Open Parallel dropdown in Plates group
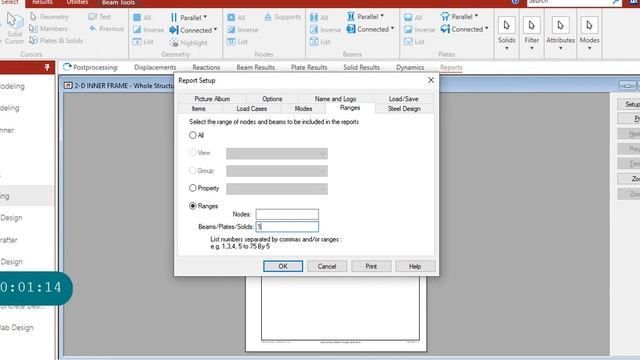 [x=459, y=17]
